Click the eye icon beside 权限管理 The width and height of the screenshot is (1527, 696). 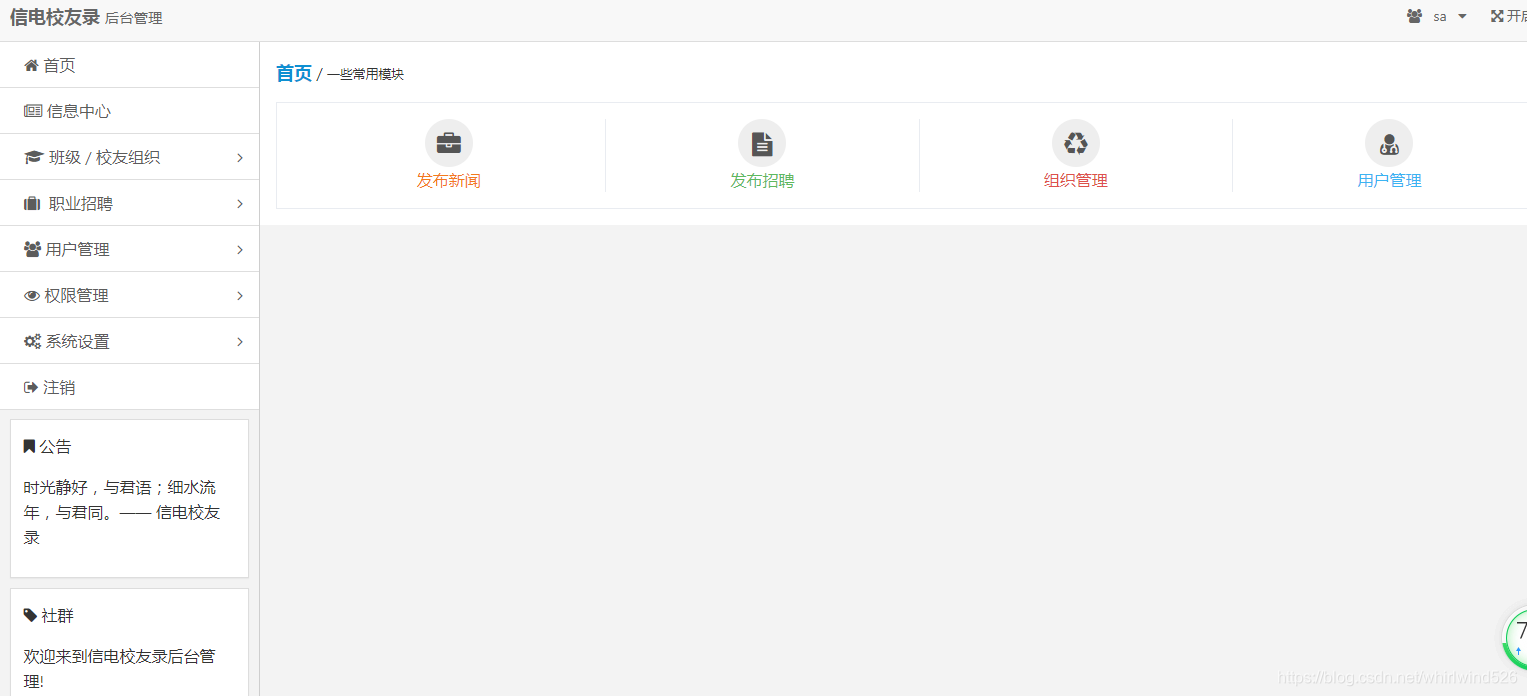point(32,295)
